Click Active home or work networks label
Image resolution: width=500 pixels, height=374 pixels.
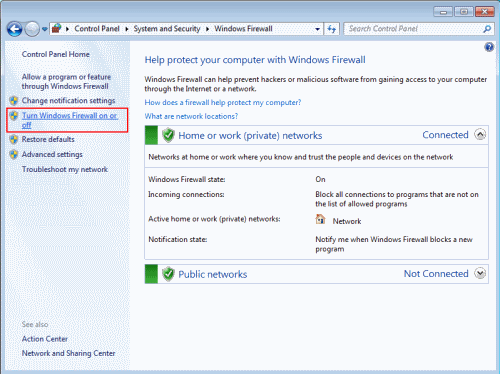click(214, 219)
